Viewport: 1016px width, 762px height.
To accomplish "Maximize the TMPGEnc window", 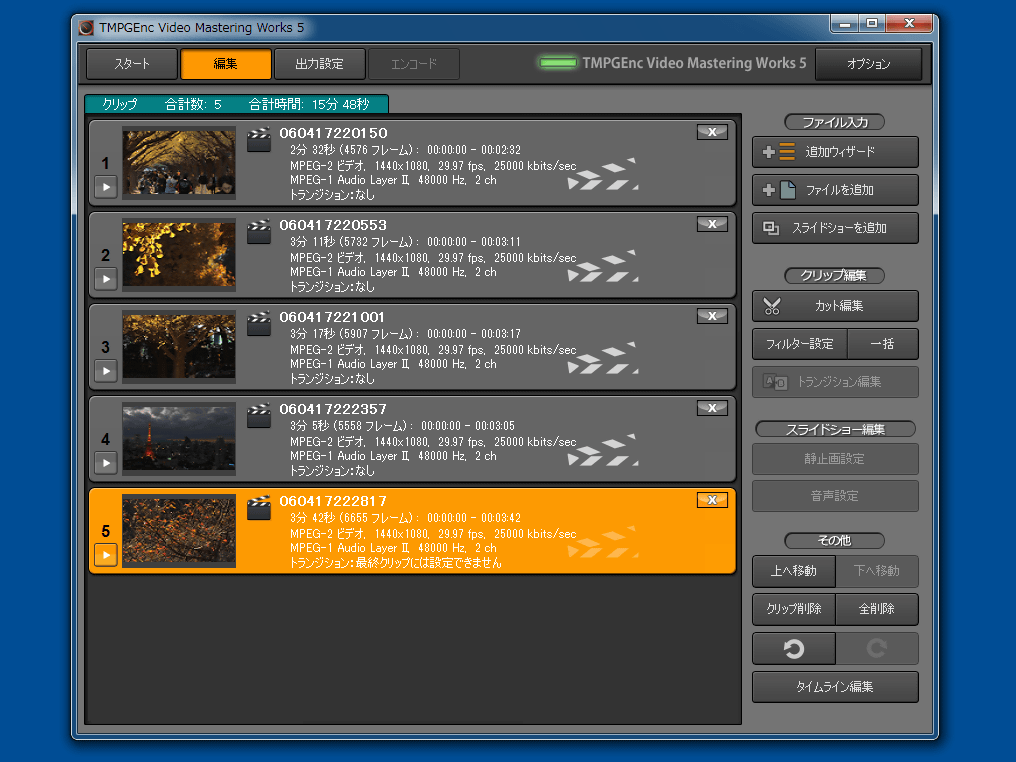I will [872, 24].
